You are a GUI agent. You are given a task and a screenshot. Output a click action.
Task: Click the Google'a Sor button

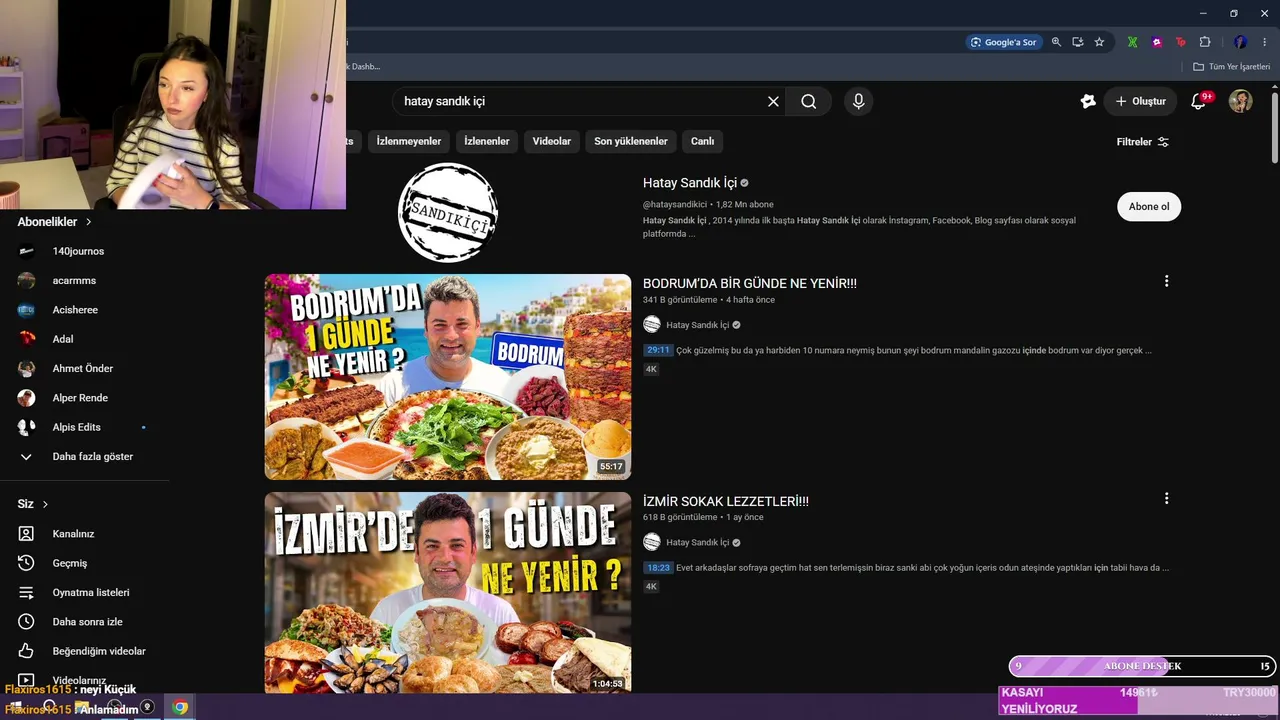1004,42
